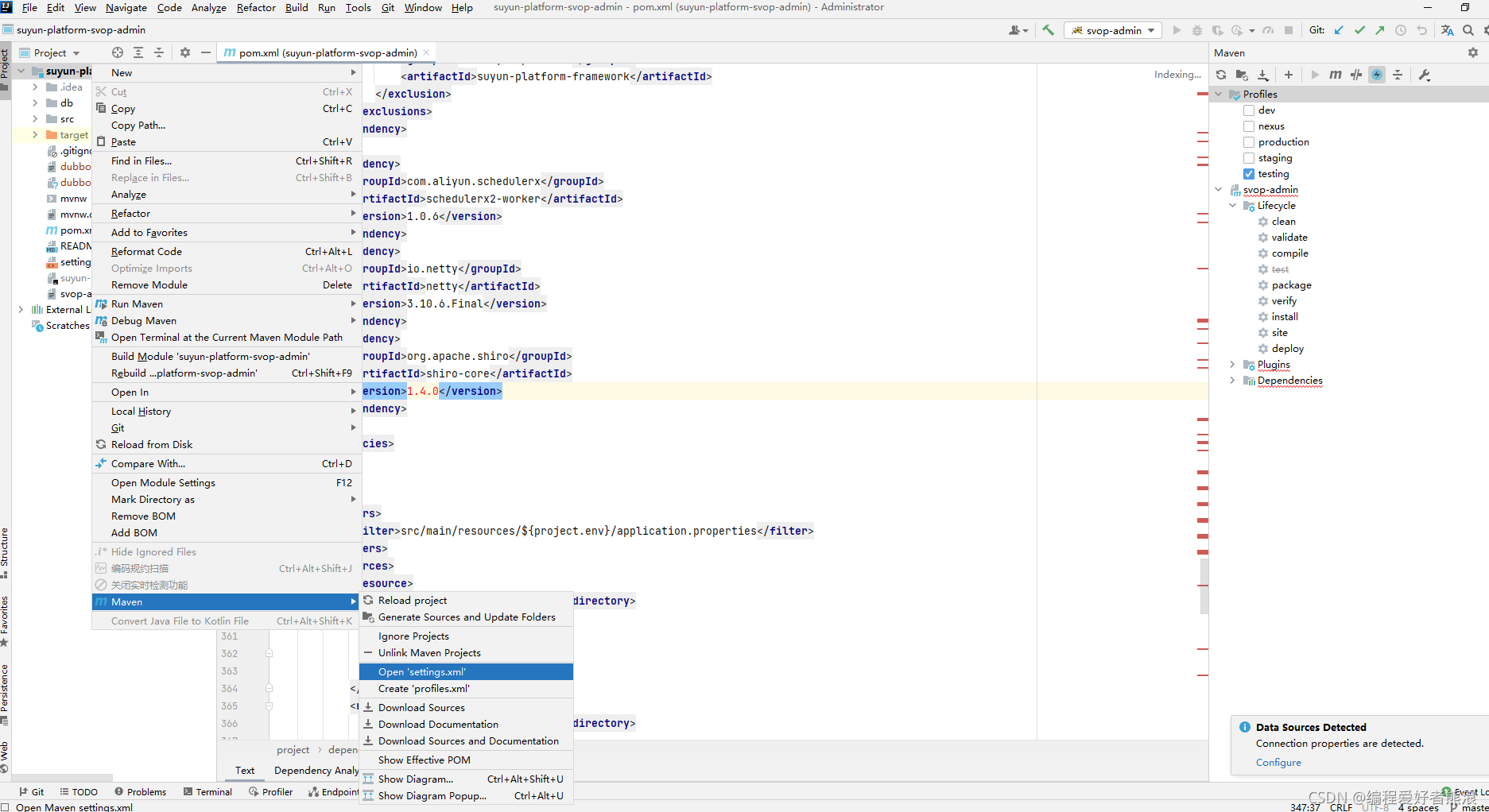
Task: Open the Profiler tool window button
Action: point(270,792)
